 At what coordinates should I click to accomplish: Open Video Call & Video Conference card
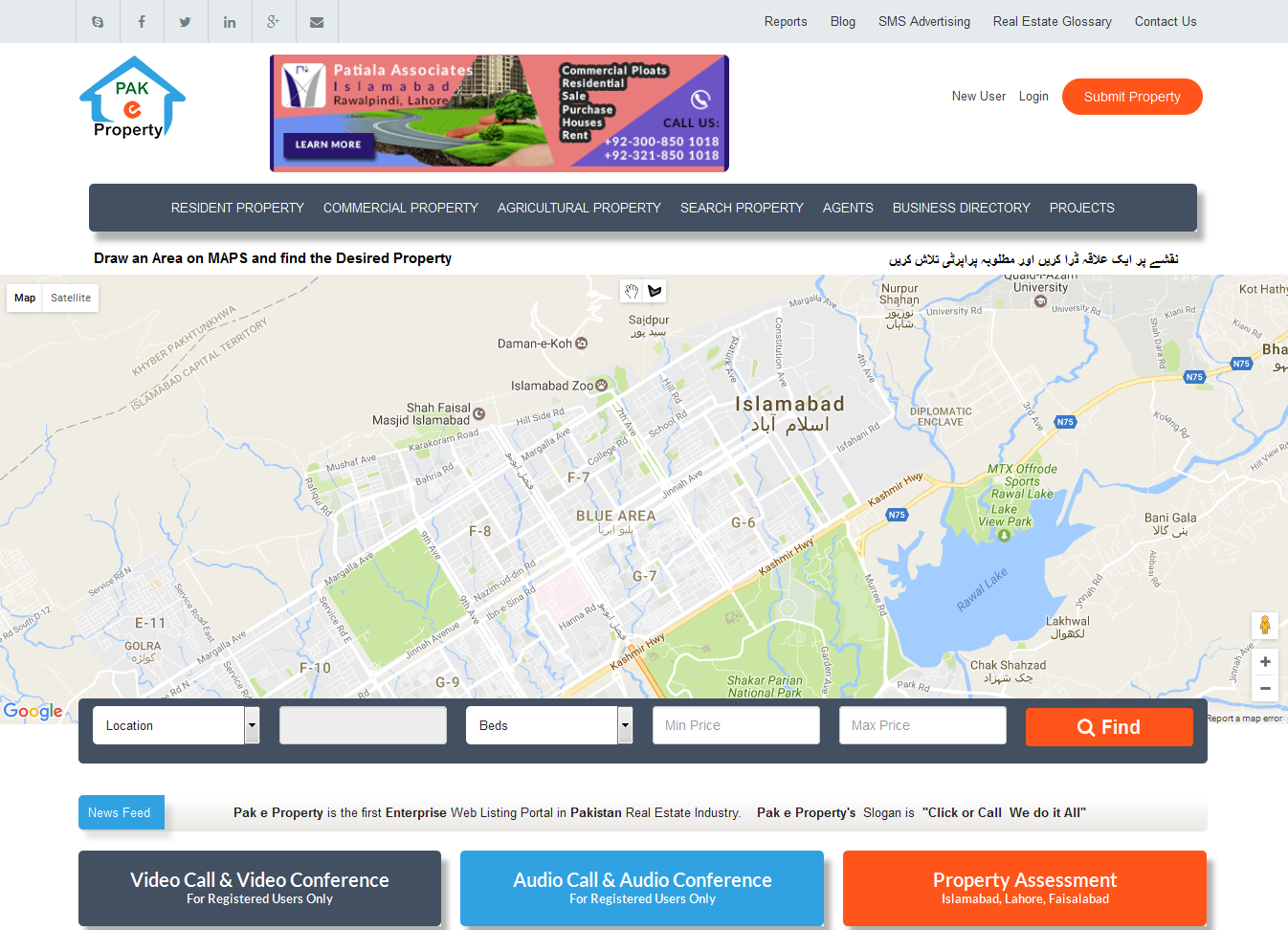pos(259,888)
